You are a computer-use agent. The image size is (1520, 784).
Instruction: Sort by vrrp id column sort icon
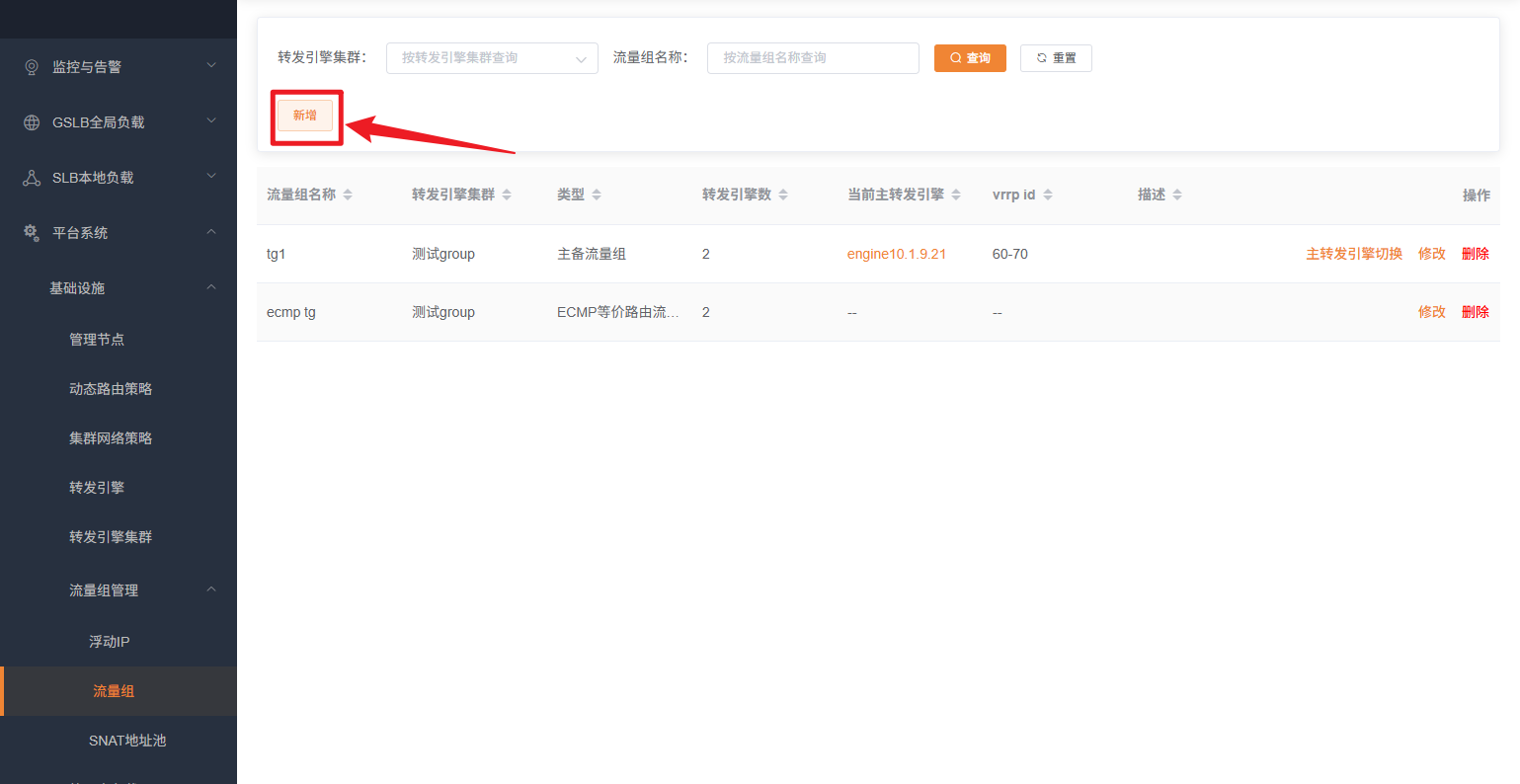click(x=1048, y=196)
